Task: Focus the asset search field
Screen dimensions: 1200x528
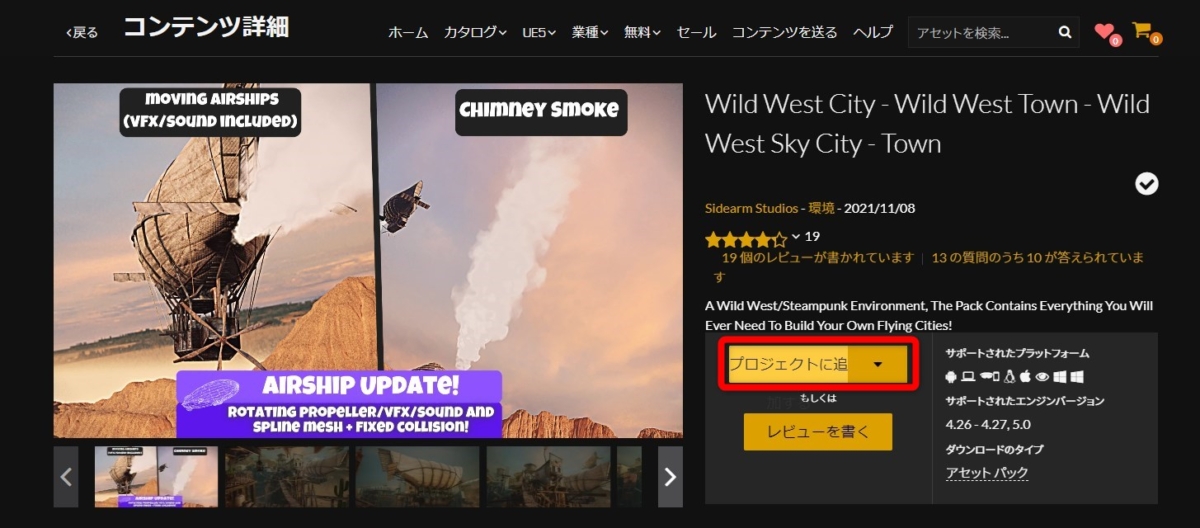Action: 982,32
